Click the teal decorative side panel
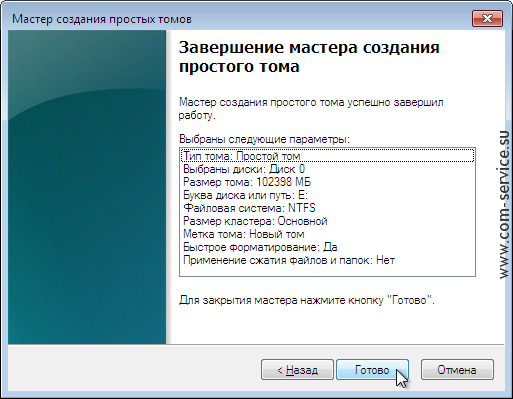The width and height of the screenshot is (513, 399). (x=87, y=187)
